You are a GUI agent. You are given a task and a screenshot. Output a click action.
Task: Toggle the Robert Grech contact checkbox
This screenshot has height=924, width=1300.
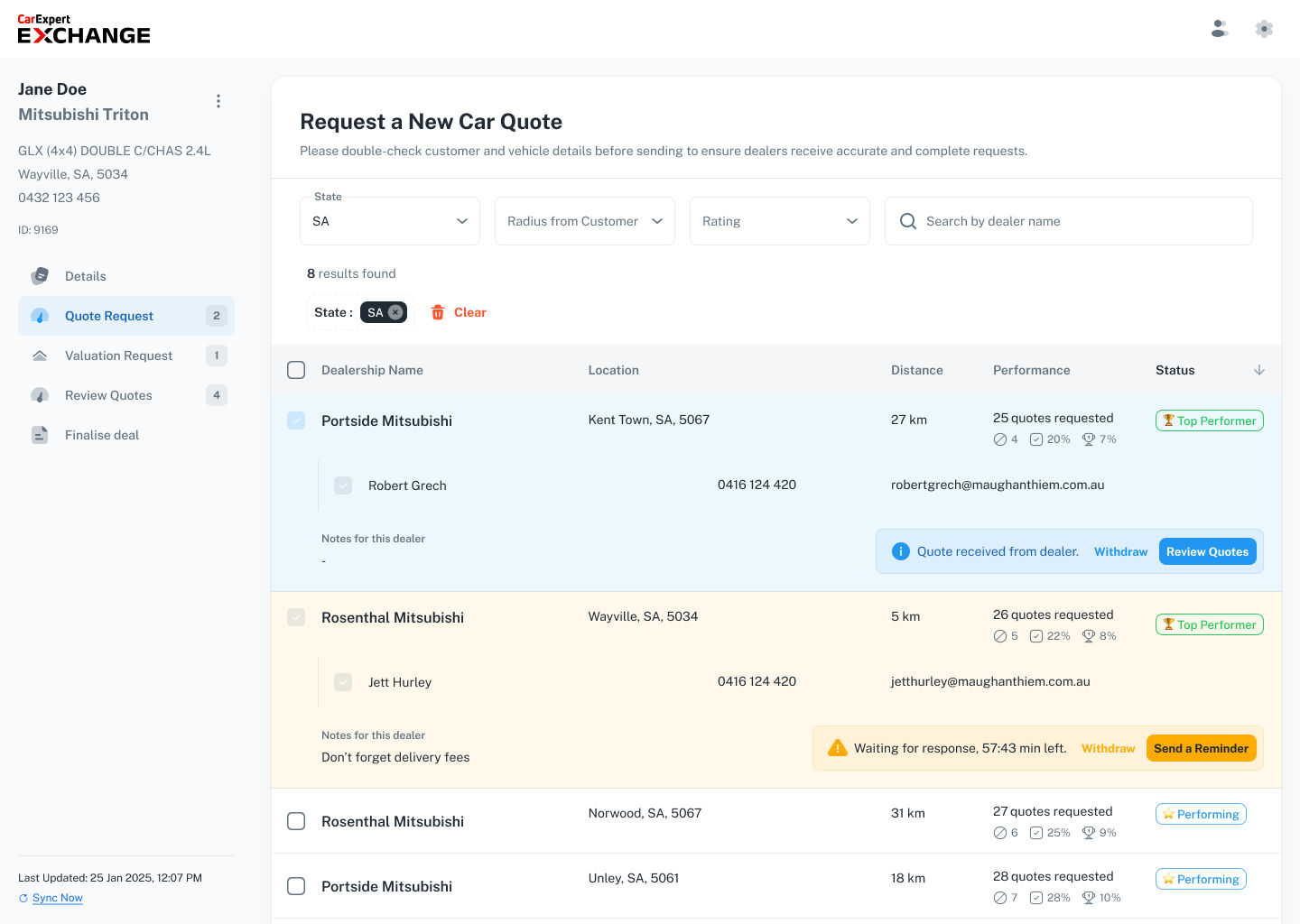pyautogui.click(x=343, y=485)
